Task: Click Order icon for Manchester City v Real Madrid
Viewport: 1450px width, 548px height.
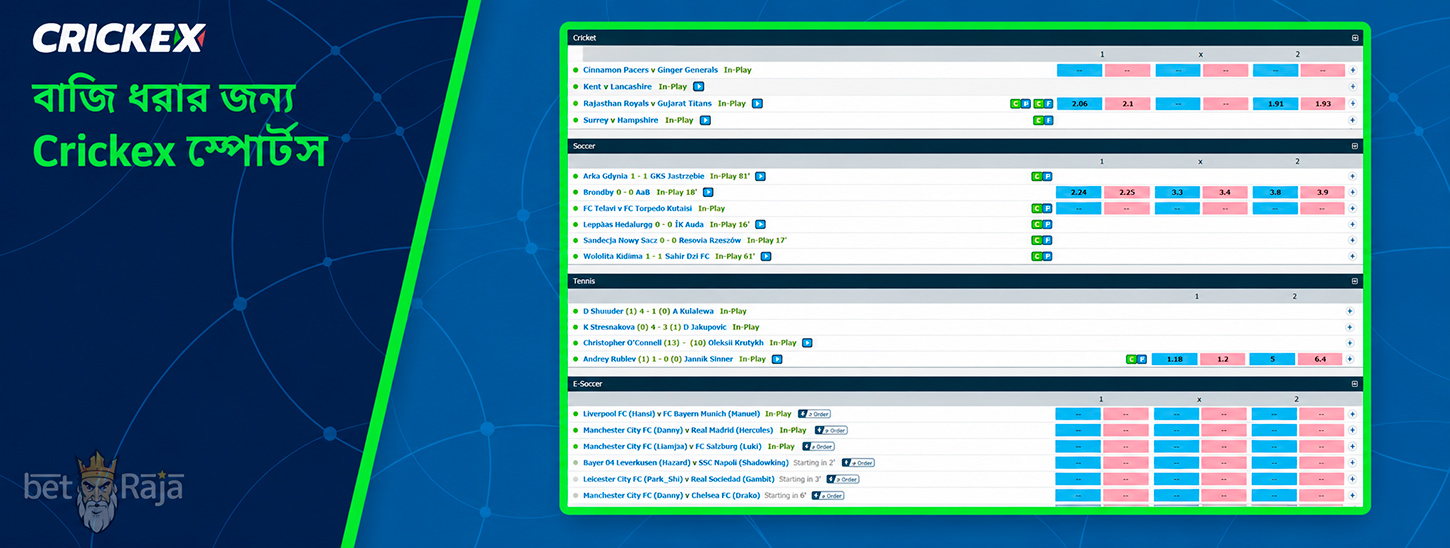Action: (830, 430)
